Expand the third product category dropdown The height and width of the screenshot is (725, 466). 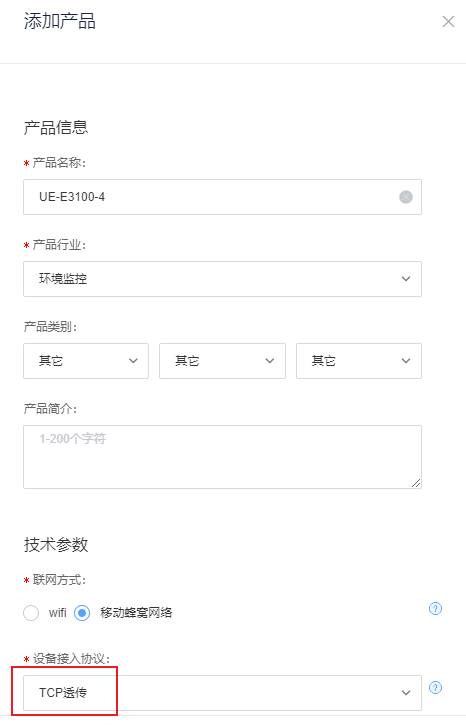coord(359,361)
